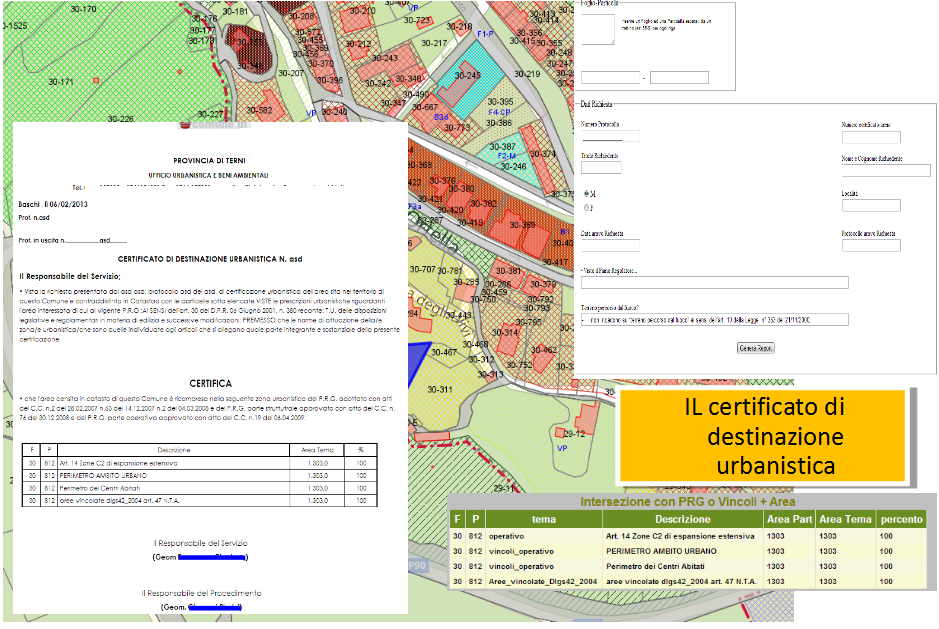Image resolution: width=939 pixels, height=629 pixels.
Task: Click map parcel 30-226
Action: pos(120,119)
